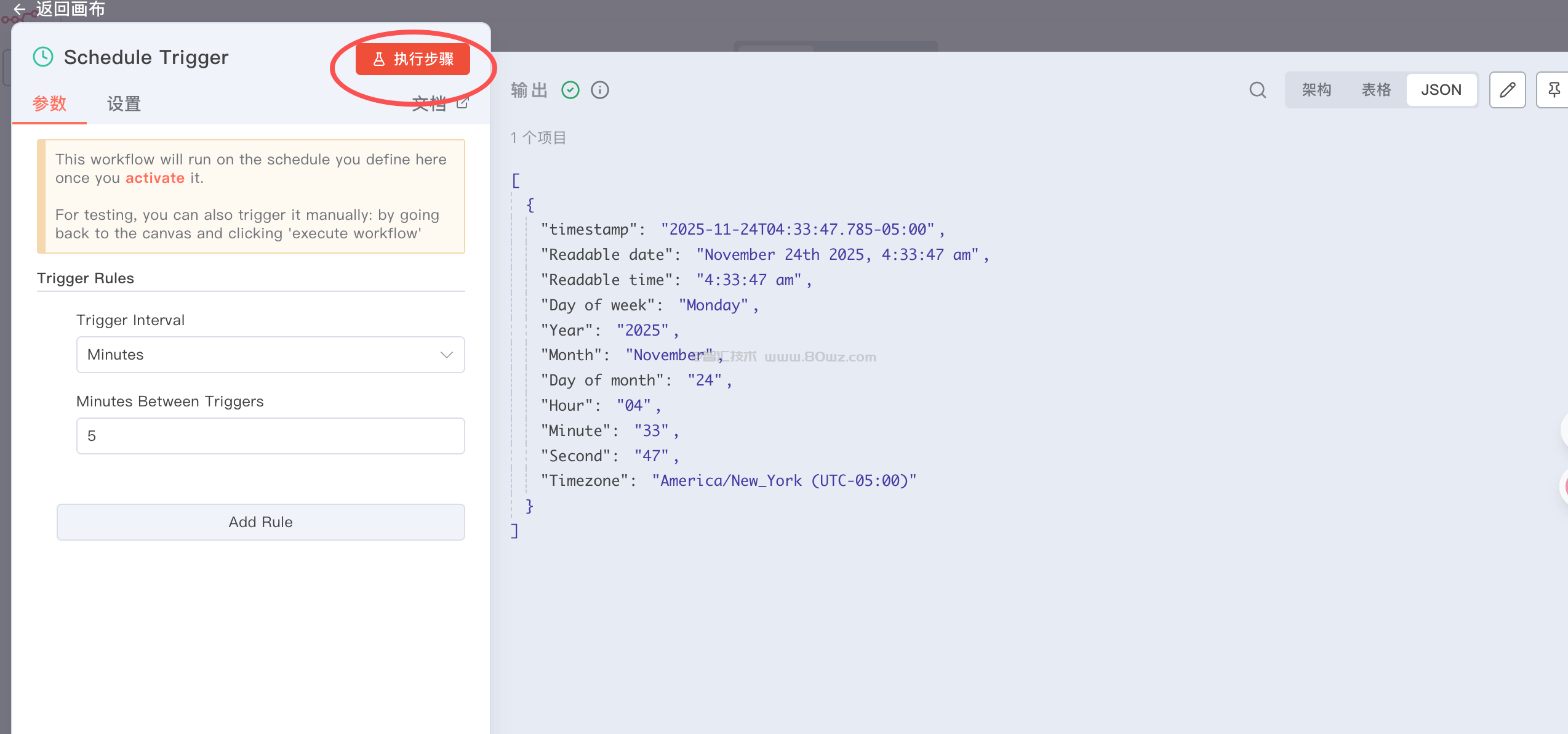Switch to the 设置 settings tab
1568x734 pixels.
124,103
